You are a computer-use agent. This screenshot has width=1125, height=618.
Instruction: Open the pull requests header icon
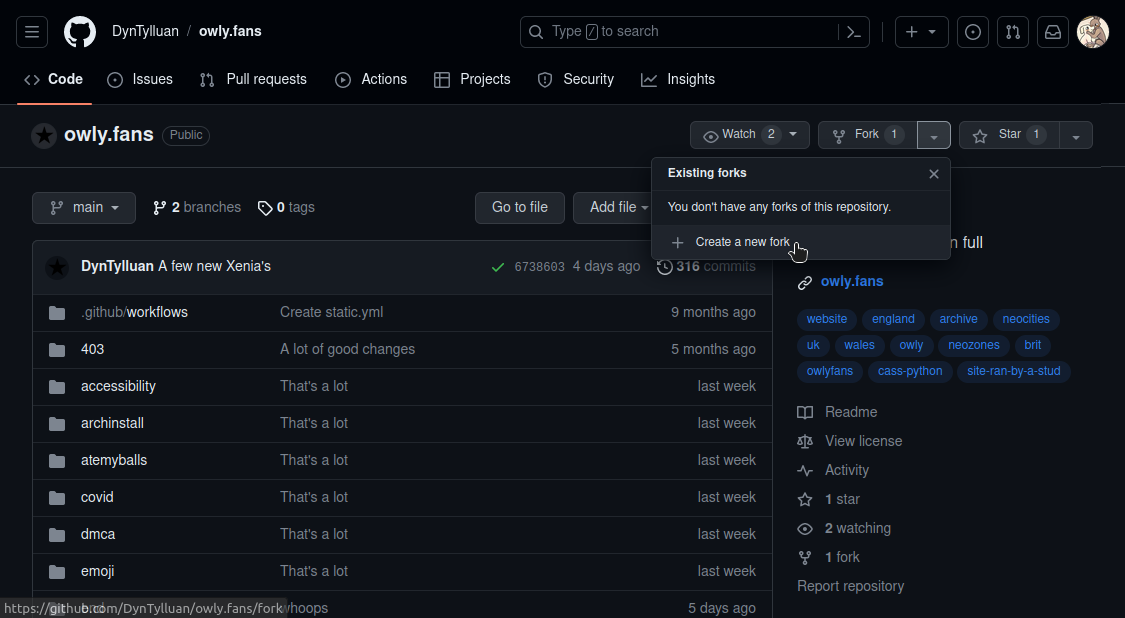pyautogui.click(x=1012, y=32)
